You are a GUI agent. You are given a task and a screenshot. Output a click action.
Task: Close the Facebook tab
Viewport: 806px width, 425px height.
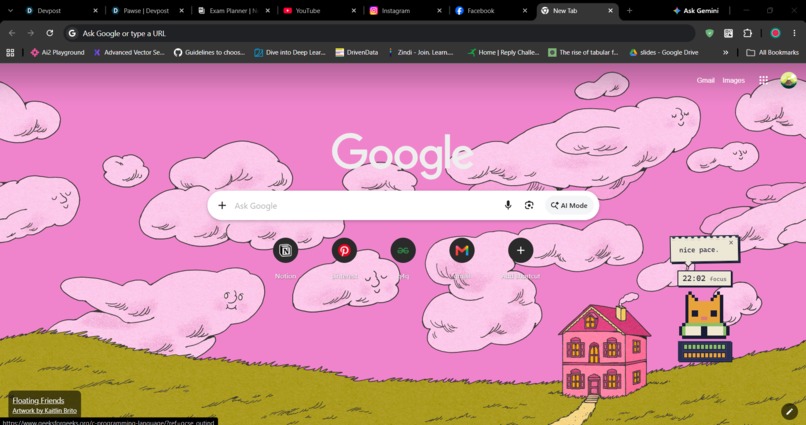[x=525, y=10]
